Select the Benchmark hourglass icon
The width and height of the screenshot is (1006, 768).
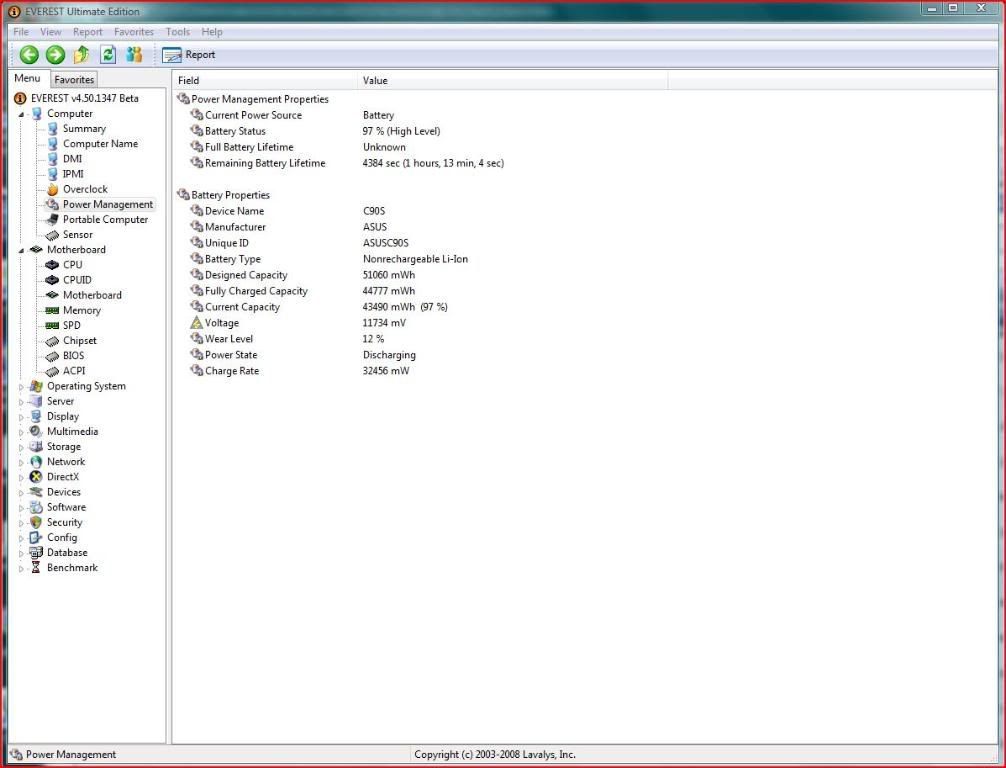tap(36, 568)
